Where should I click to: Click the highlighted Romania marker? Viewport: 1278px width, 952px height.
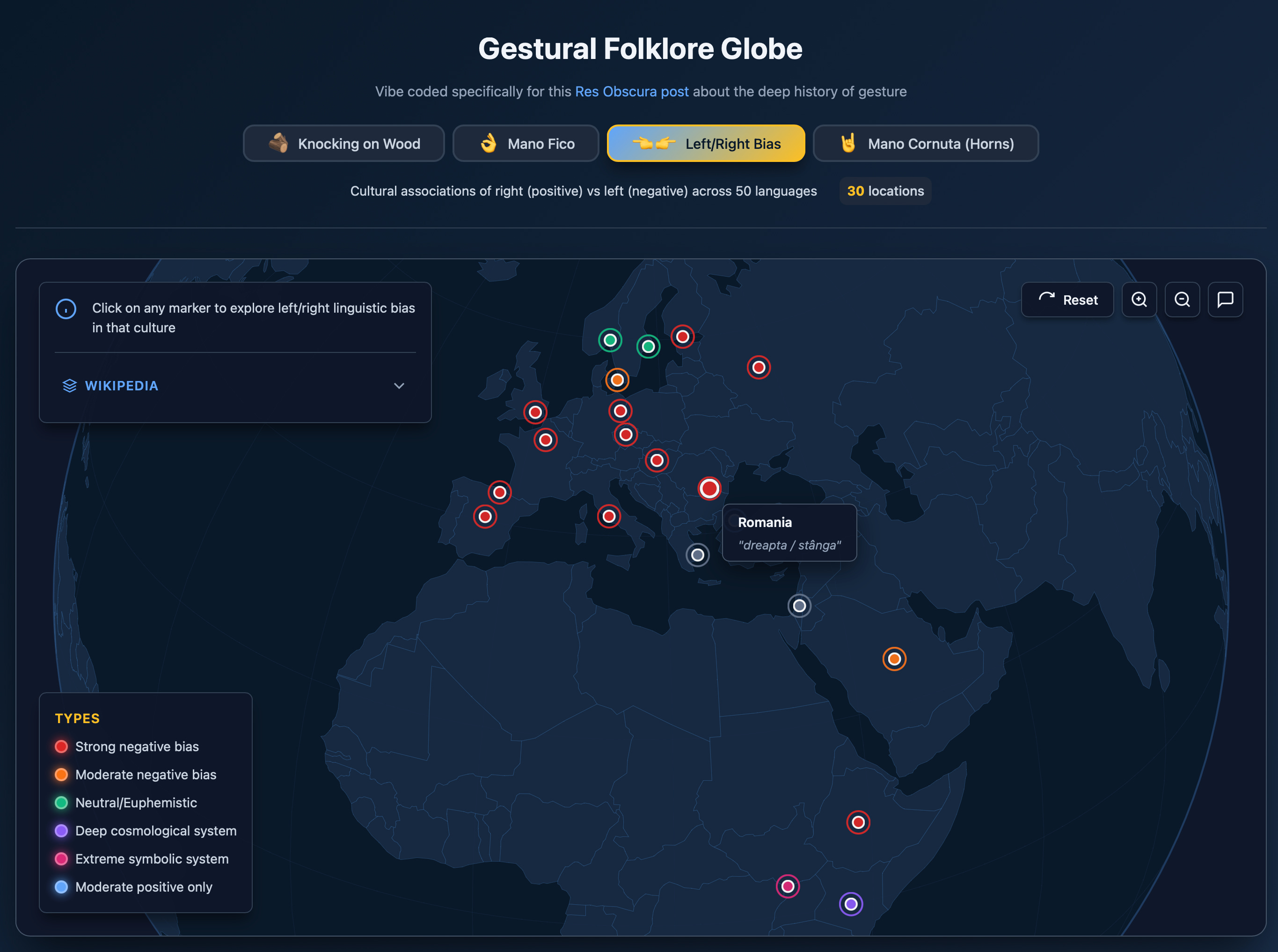709,489
